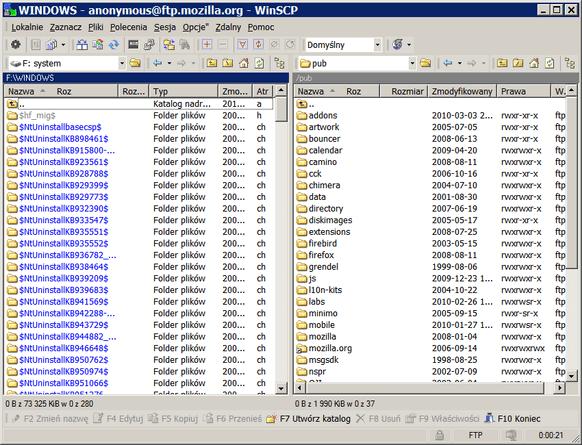Open the compare directories toolbar icon
The width and height of the screenshot is (582, 445).
pyautogui.click(x=82, y=45)
